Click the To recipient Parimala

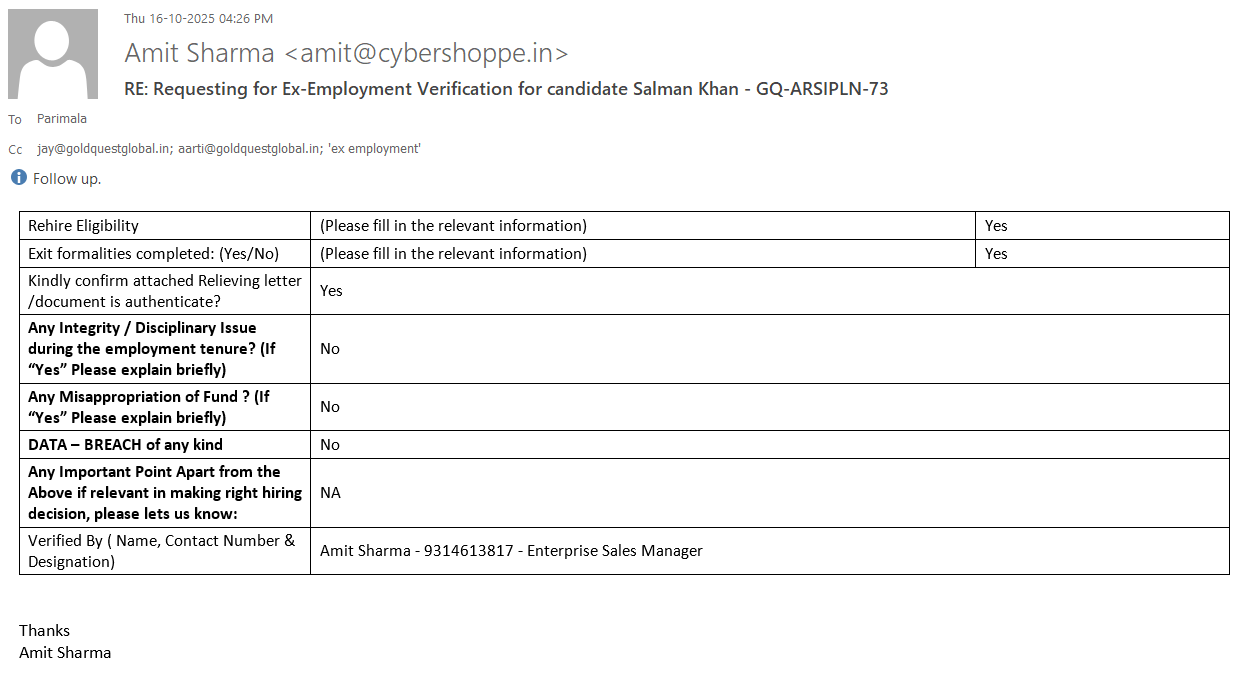tap(62, 119)
